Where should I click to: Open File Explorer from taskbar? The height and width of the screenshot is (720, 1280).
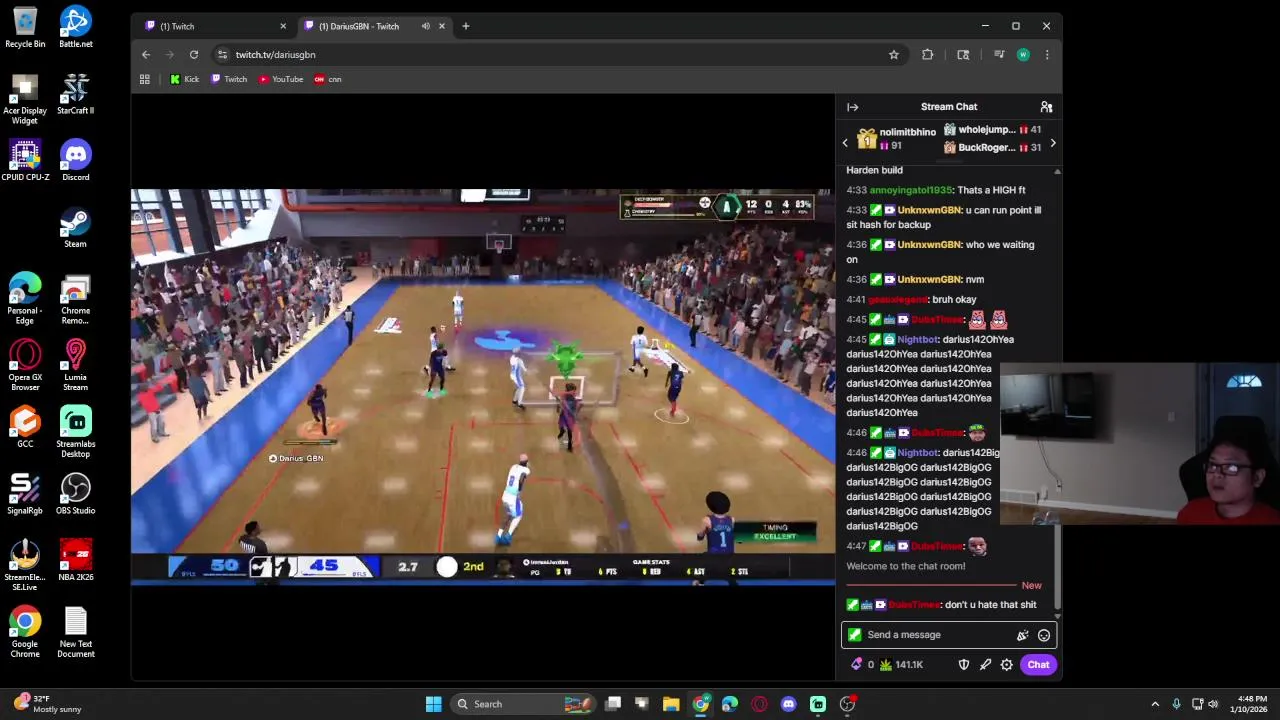pyautogui.click(x=671, y=704)
